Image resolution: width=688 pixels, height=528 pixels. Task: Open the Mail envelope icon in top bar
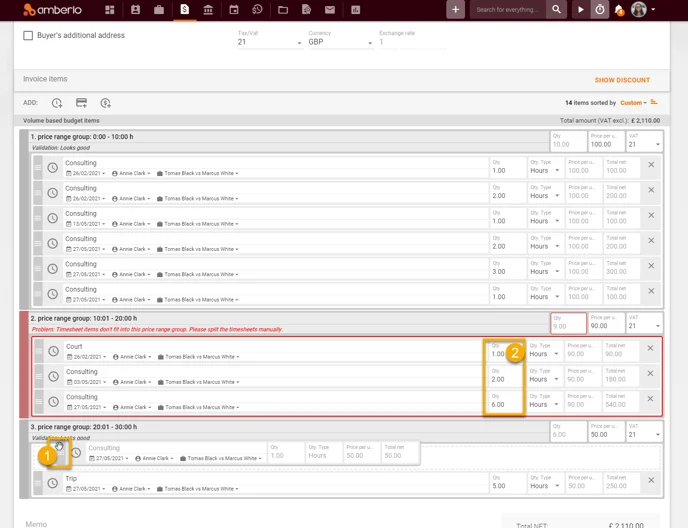pos(330,10)
